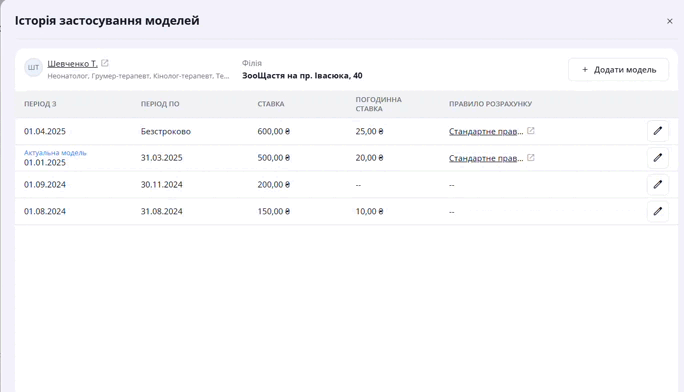This screenshot has height=392, width=684.
Task: Click the Актуальна модель label
Action: click(x=55, y=153)
